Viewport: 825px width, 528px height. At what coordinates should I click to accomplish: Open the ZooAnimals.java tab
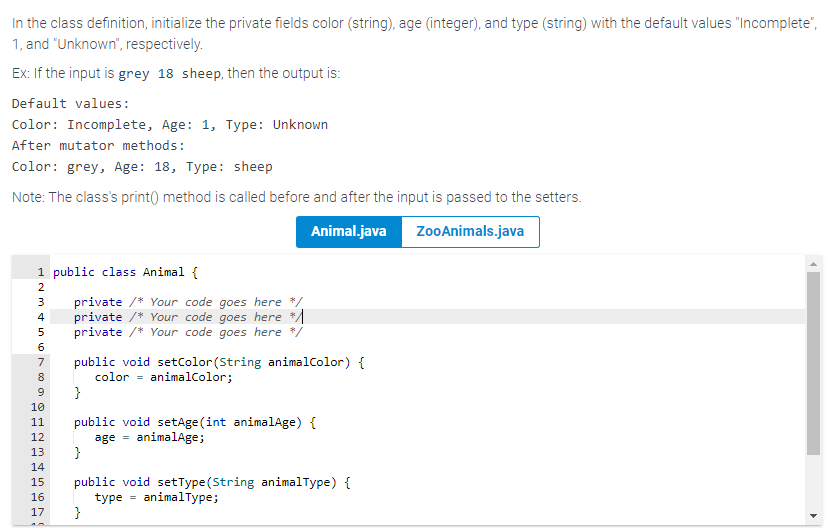470,231
